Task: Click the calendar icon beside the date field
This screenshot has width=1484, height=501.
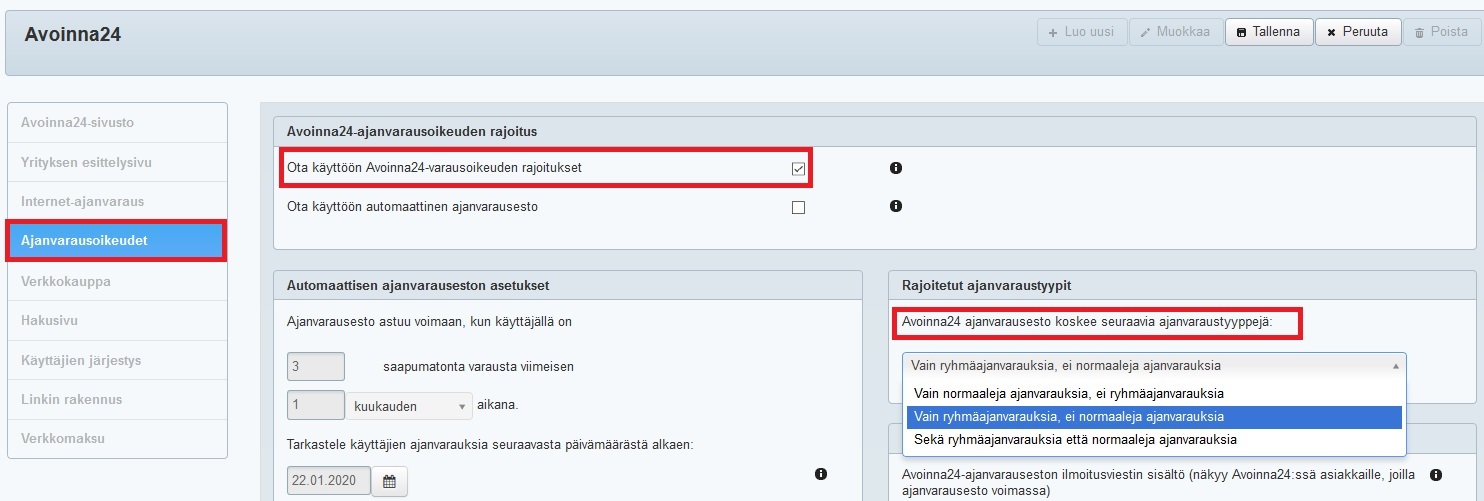Action: (x=389, y=482)
